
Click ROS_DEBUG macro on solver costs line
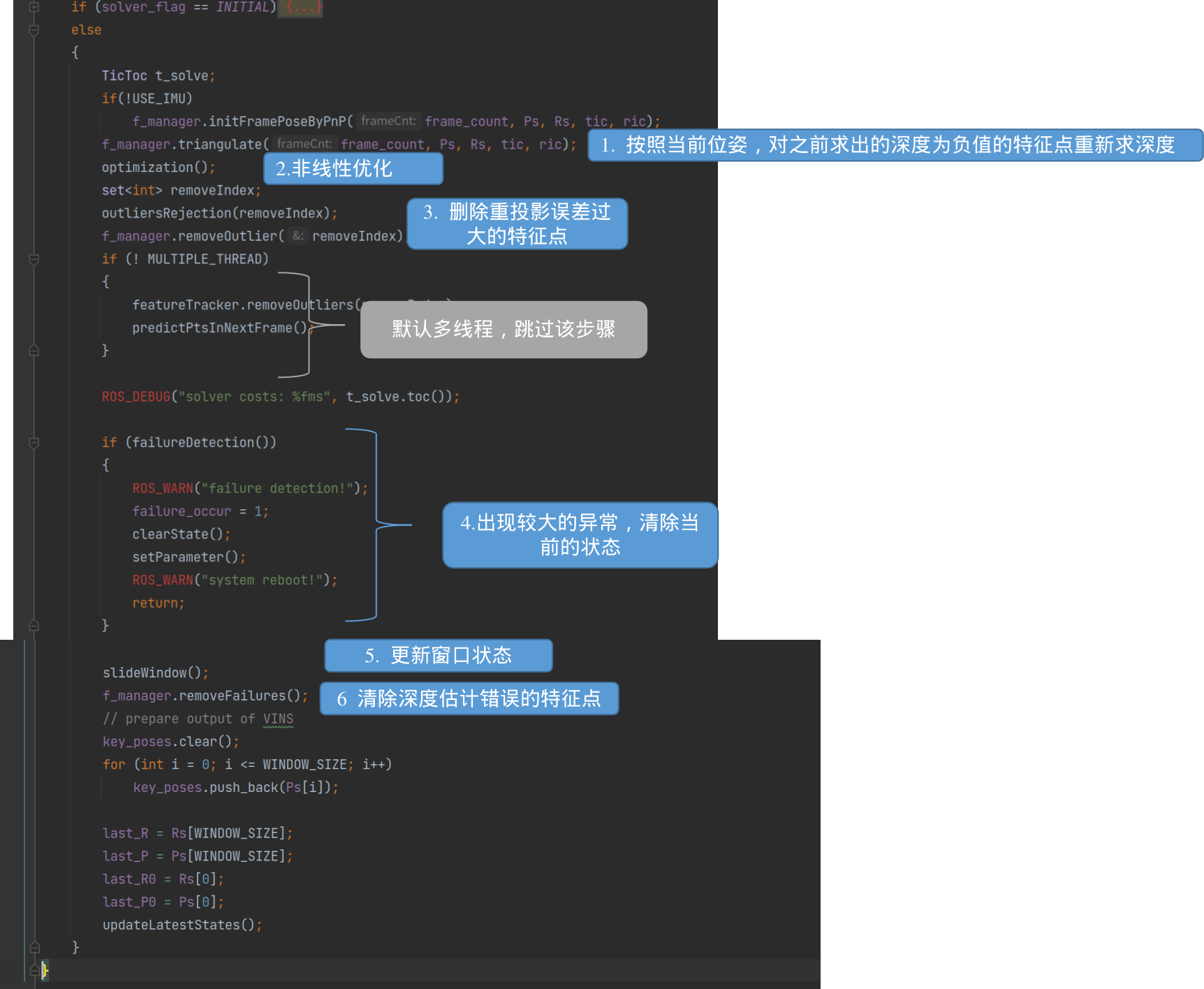[136, 397]
